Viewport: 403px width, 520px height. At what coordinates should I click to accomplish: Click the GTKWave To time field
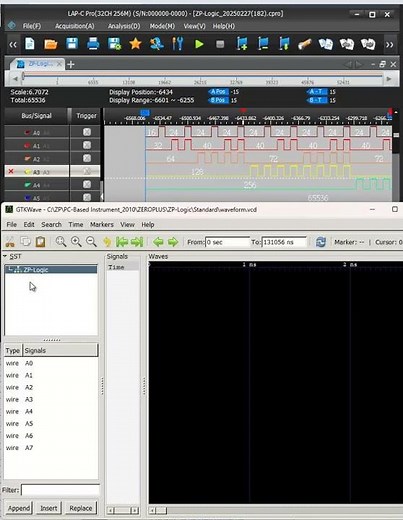coord(284,242)
